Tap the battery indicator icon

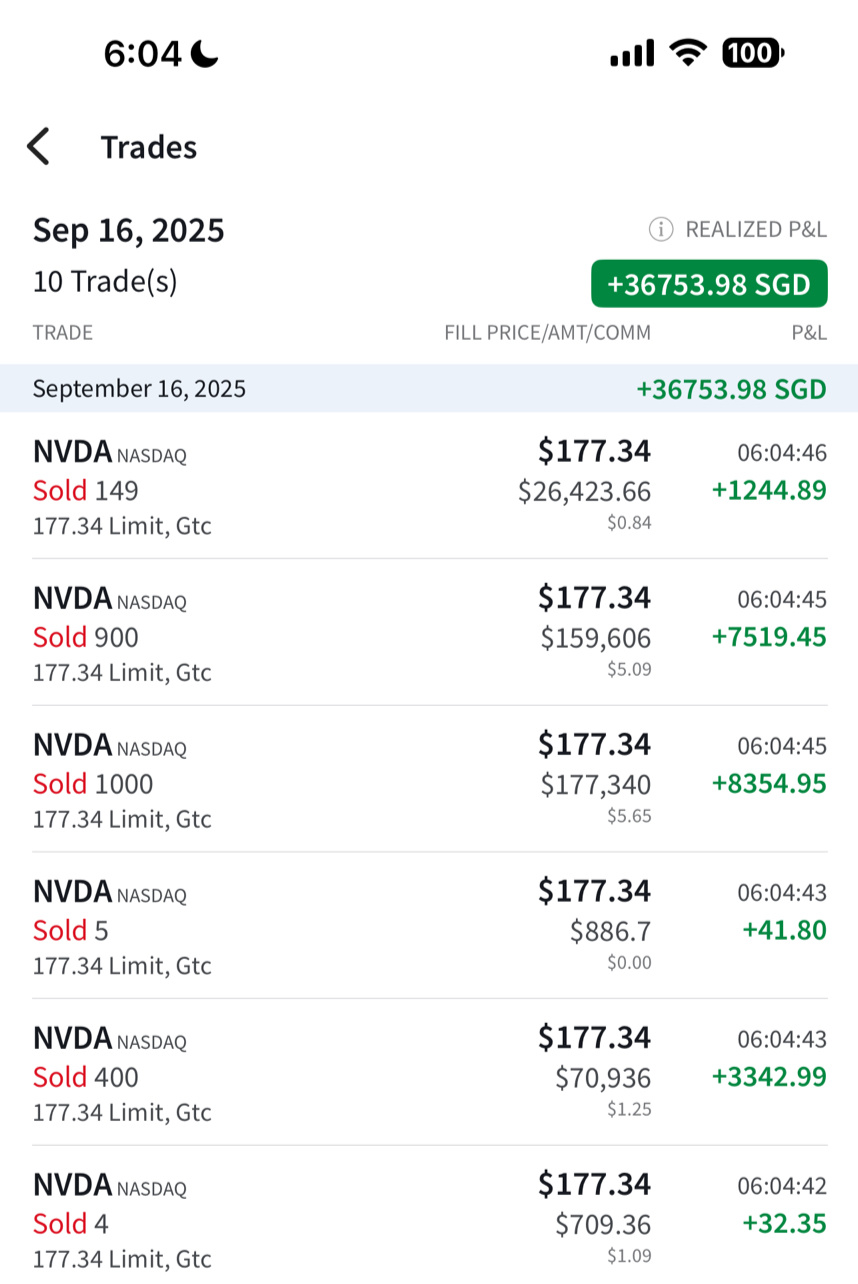tap(753, 53)
